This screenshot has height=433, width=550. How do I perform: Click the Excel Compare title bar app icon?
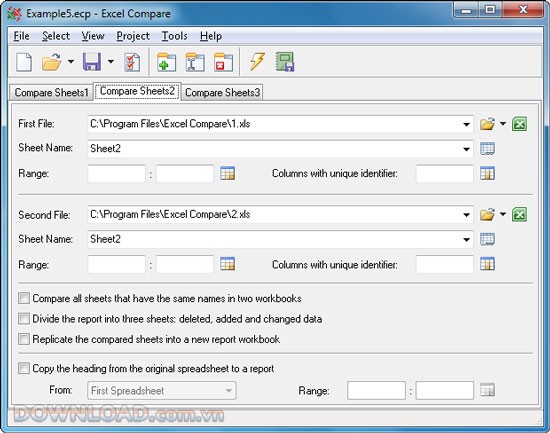coord(14,14)
